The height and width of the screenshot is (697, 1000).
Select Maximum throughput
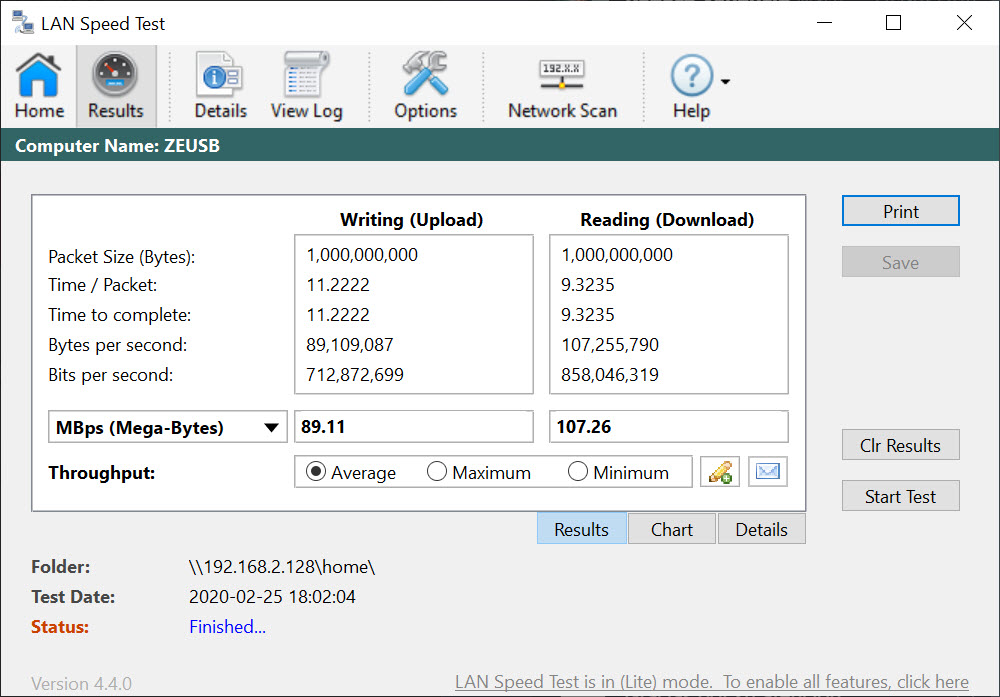point(436,471)
